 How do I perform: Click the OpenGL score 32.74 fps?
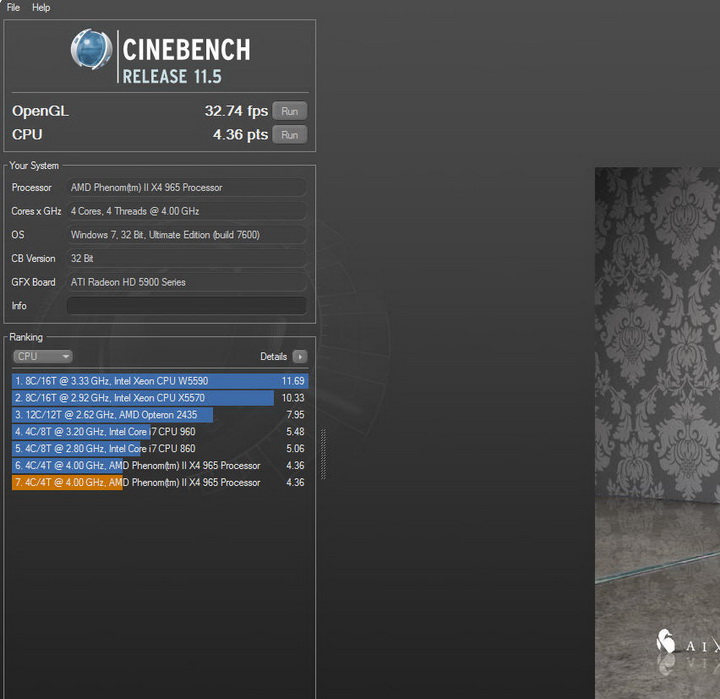point(236,111)
